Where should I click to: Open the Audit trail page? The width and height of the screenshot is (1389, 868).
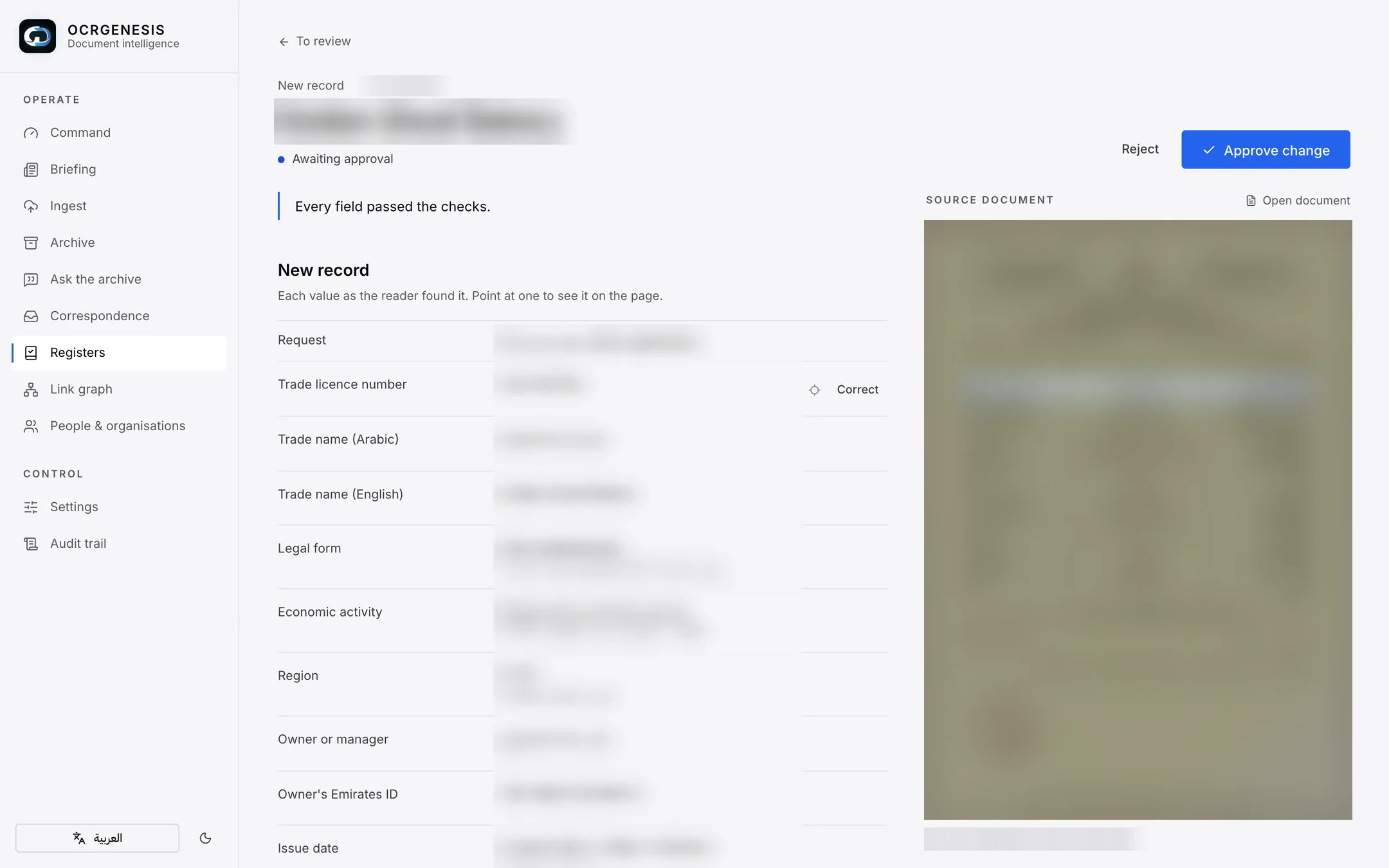click(119, 543)
